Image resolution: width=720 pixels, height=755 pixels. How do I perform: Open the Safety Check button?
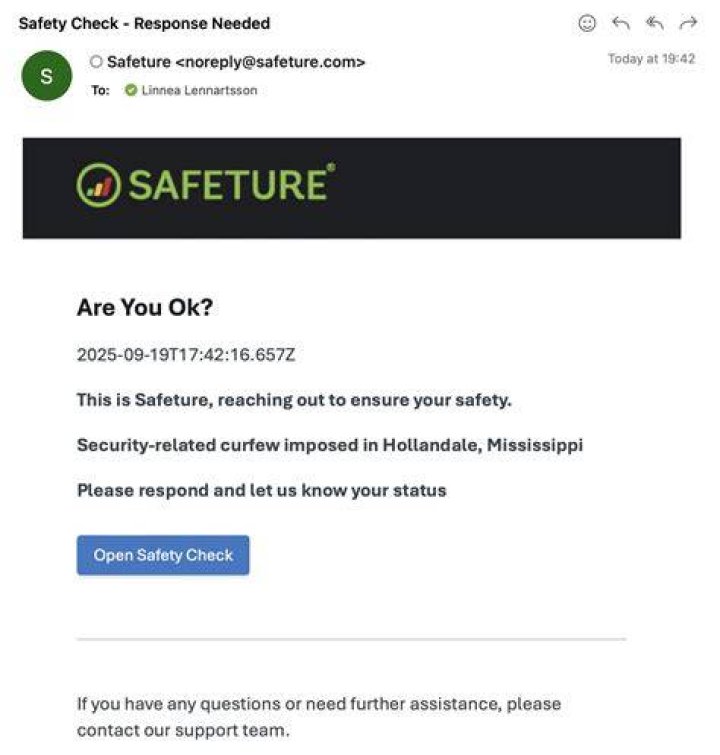[x=163, y=555]
